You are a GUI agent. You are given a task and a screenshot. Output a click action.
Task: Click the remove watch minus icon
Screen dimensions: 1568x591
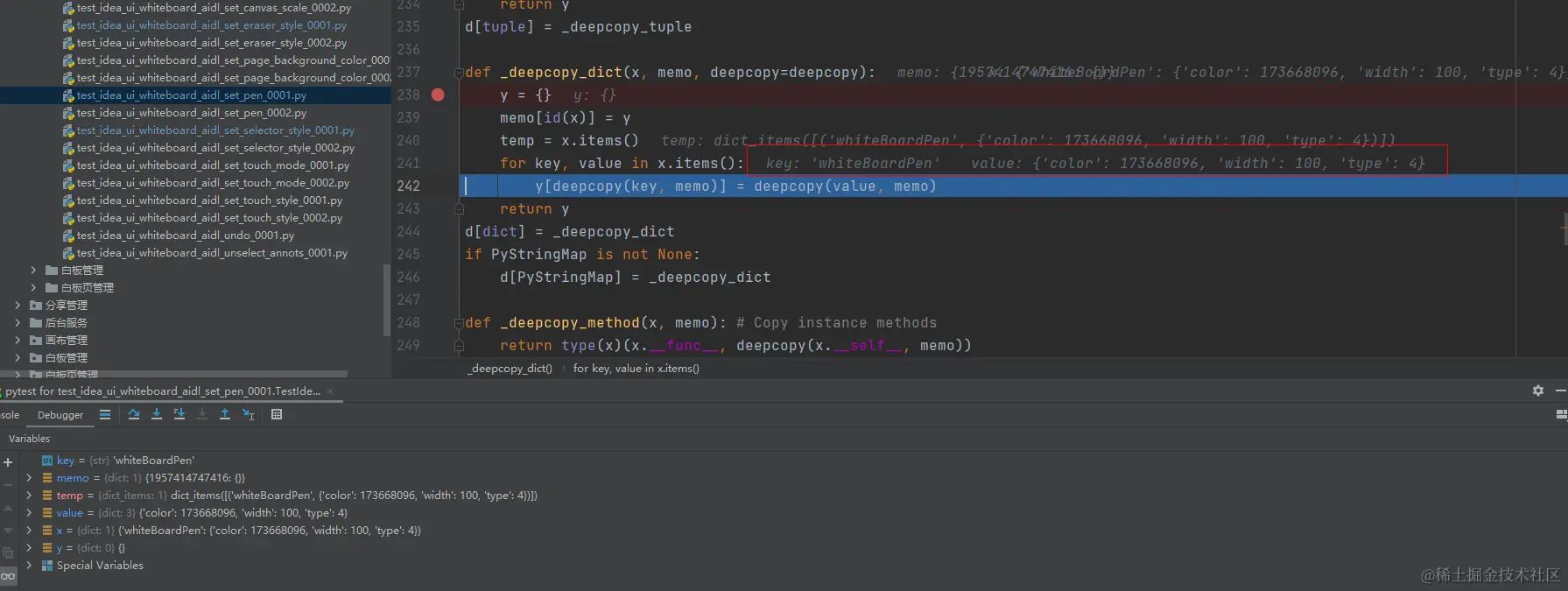tap(8, 485)
